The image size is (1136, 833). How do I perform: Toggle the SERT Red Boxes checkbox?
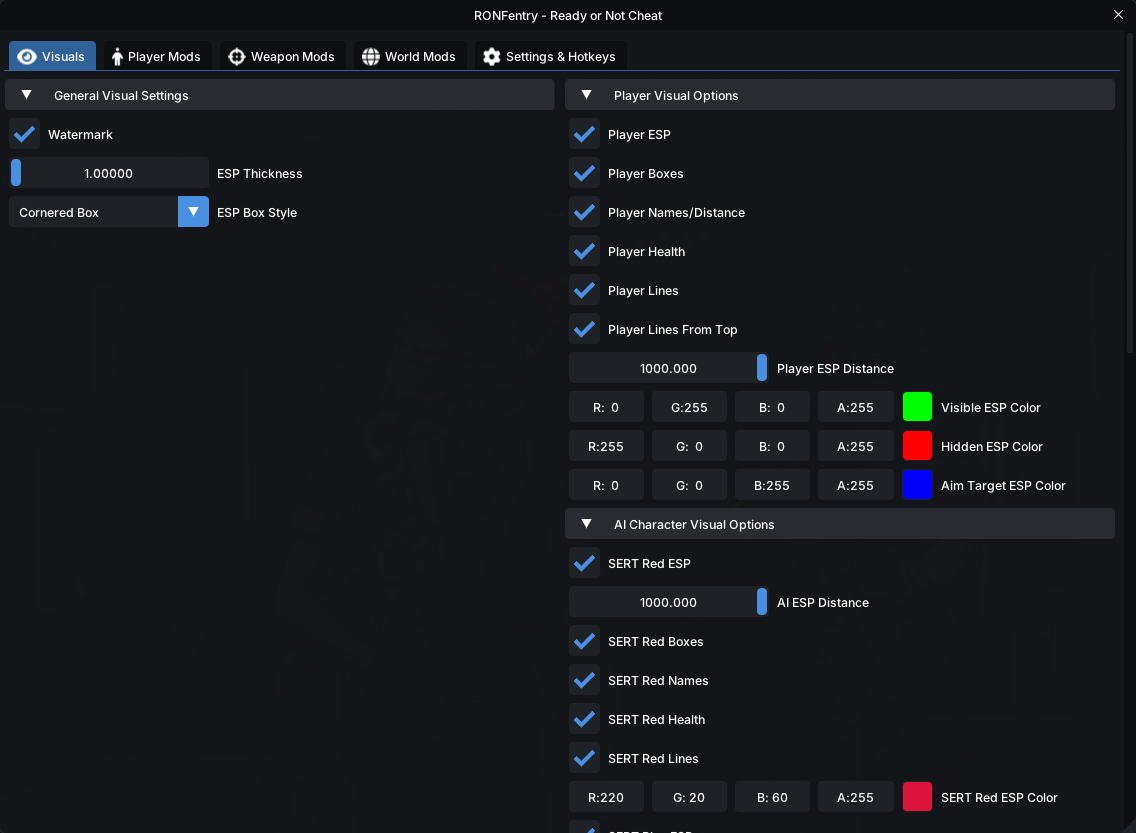(584, 641)
